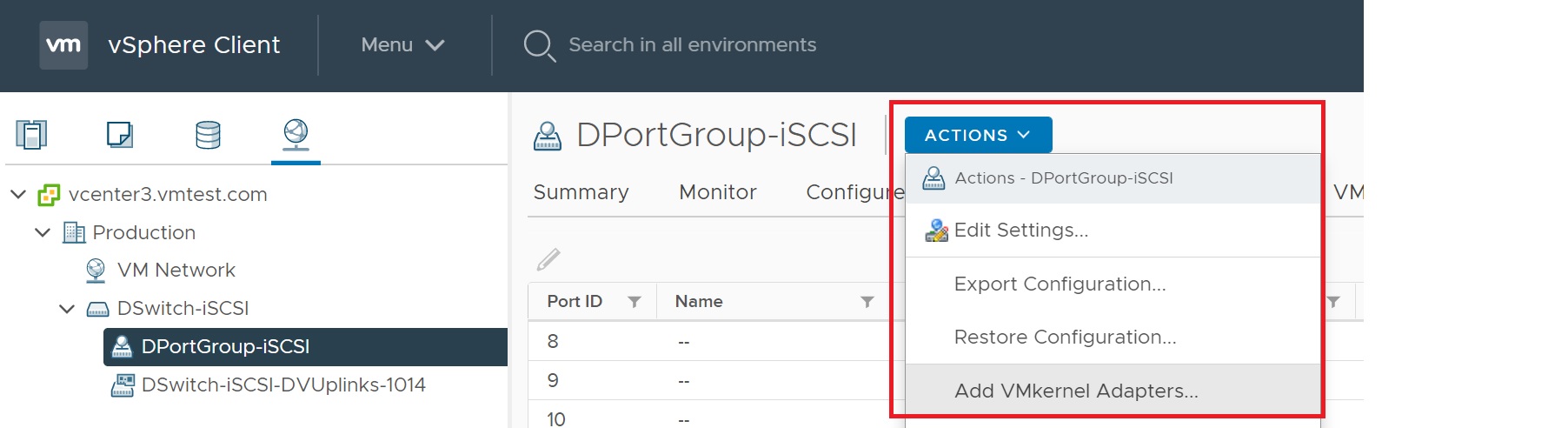
Task: Click the blue ACTIONS dropdown button
Action: [978, 135]
